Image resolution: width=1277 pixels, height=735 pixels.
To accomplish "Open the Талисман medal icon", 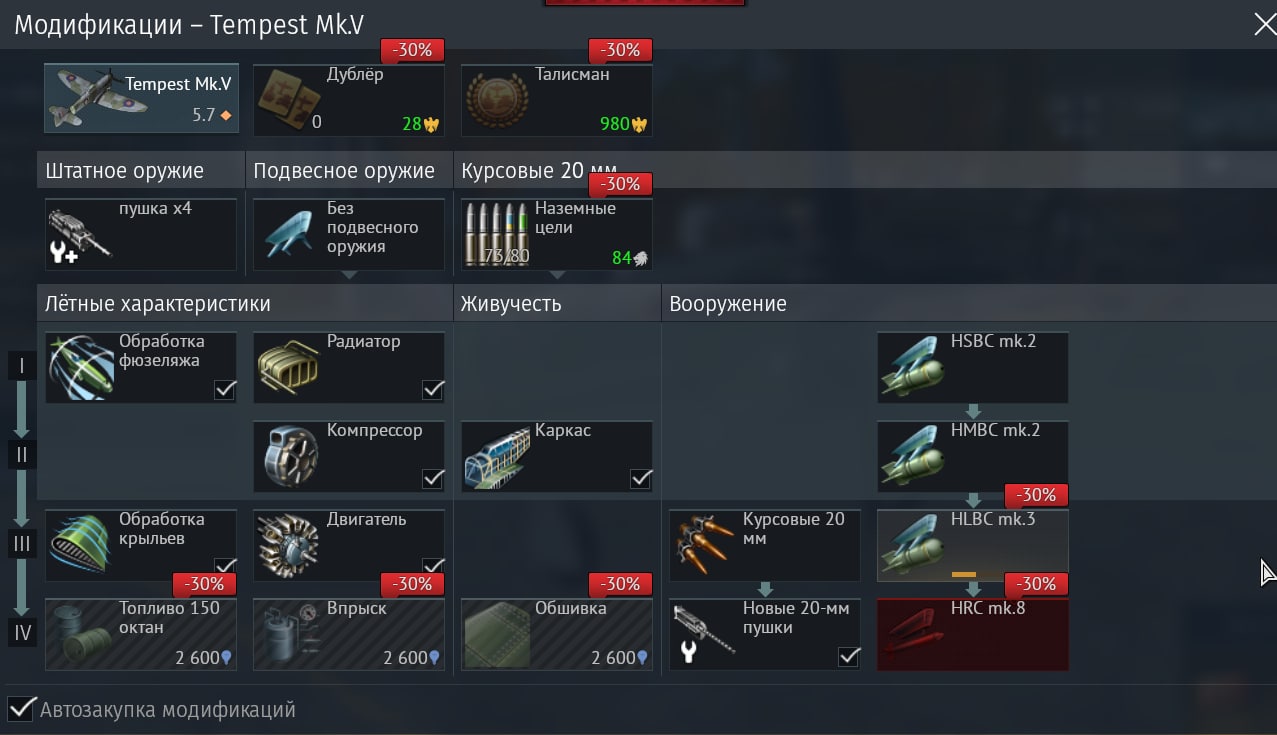I will click(497, 100).
